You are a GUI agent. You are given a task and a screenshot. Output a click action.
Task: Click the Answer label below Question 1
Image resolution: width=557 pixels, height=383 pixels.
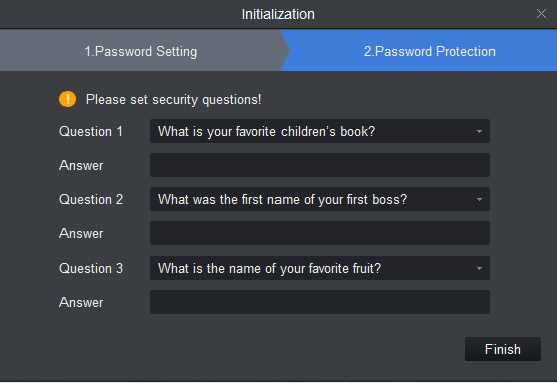81,166
